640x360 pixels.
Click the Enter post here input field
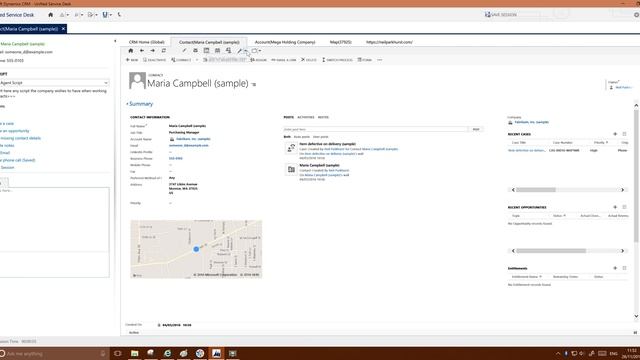point(375,129)
